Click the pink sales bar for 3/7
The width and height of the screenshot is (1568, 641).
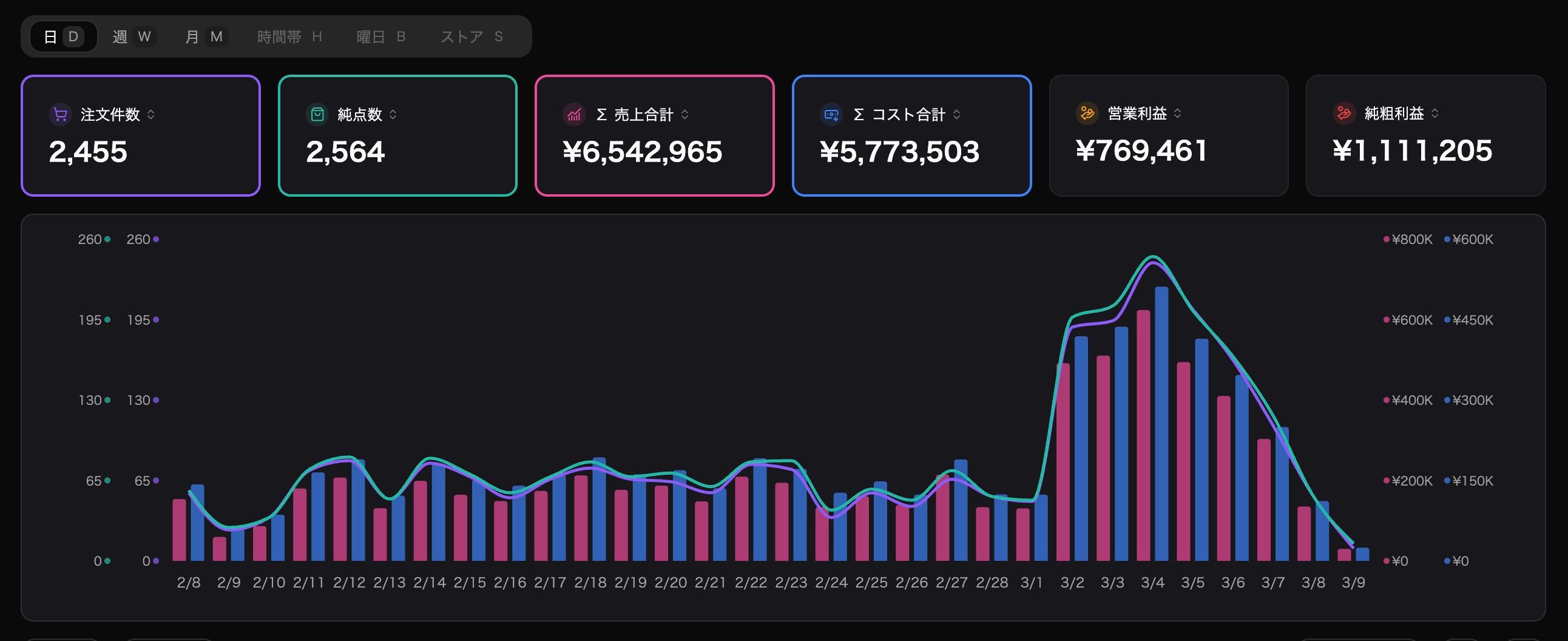point(1263,500)
